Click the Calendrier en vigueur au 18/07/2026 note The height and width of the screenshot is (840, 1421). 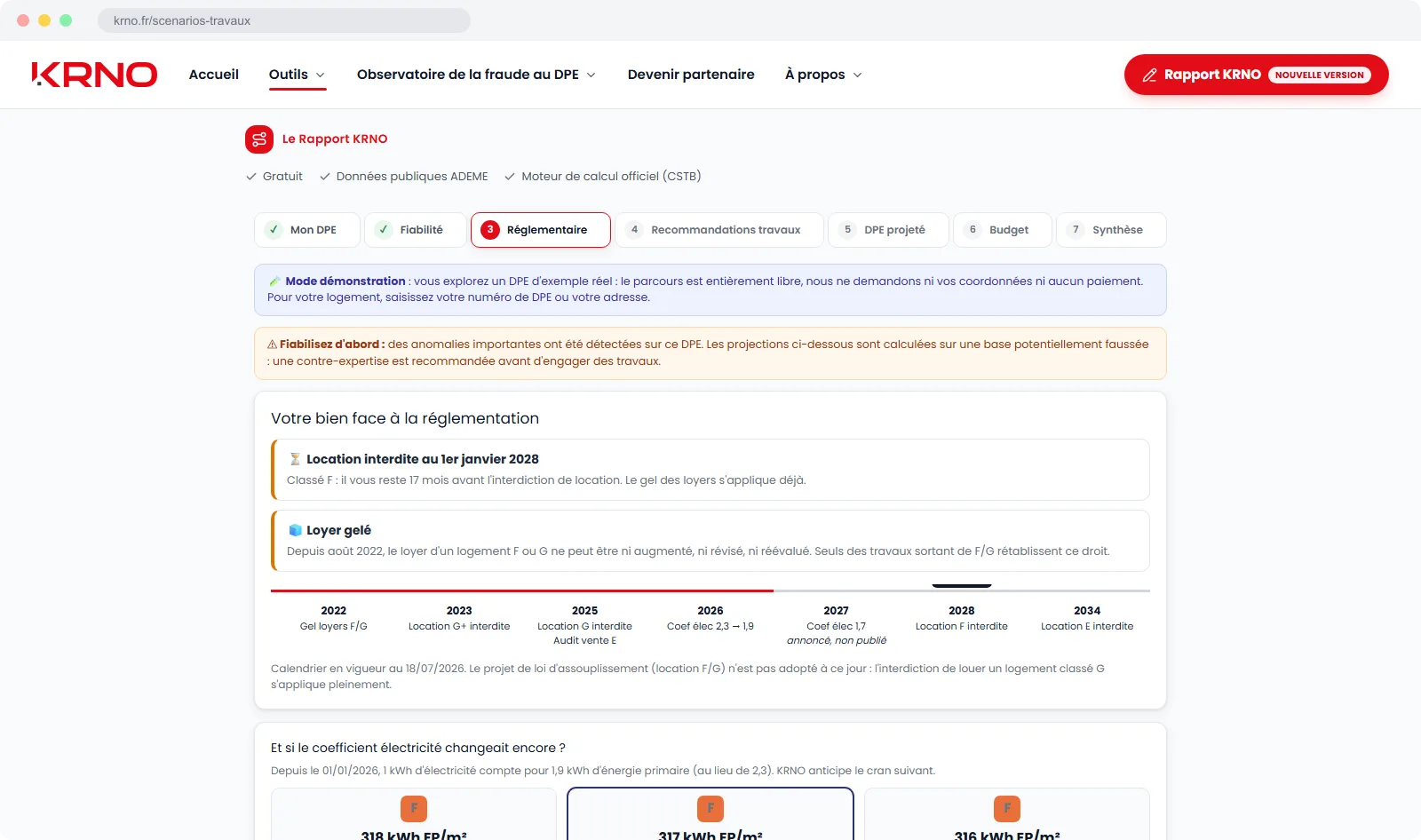pyautogui.click(x=687, y=677)
